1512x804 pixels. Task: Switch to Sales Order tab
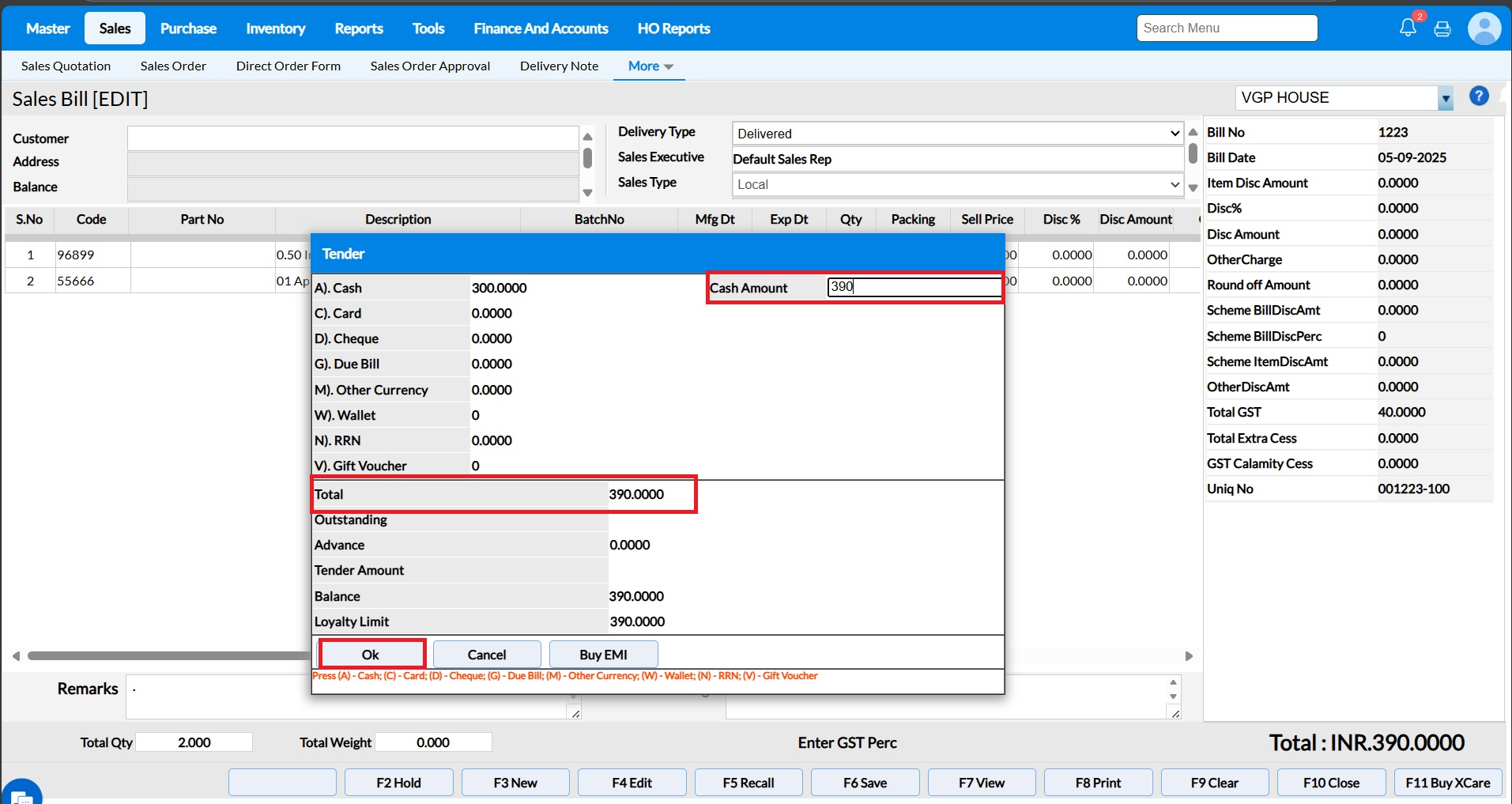[x=173, y=66]
